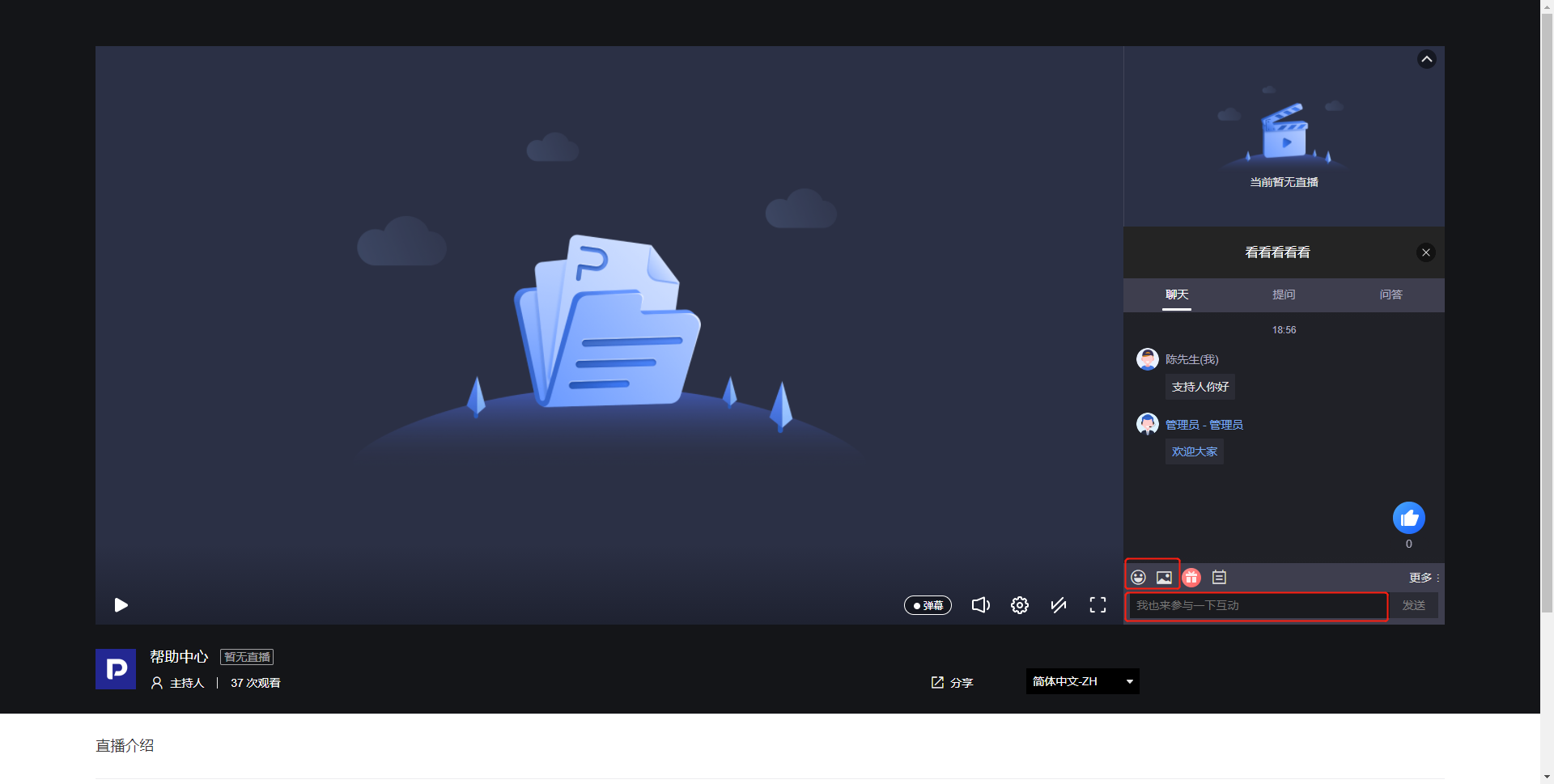Image resolution: width=1554 pixels, height=784 pixels.
Task: Switch to the 聊天 tab
Action: [1177, 295]
